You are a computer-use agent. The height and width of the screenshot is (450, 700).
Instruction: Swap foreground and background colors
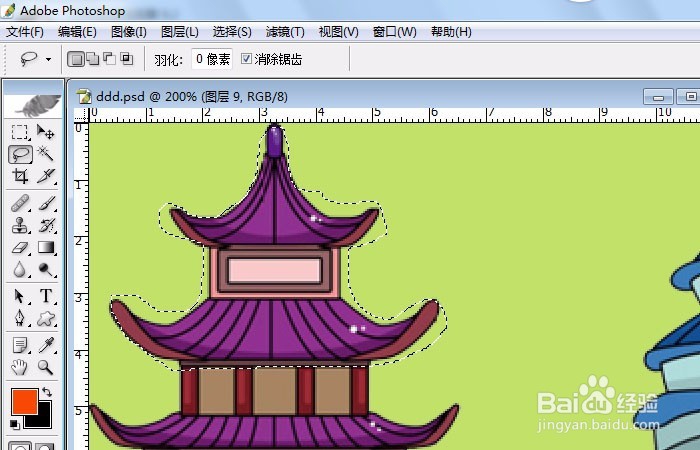pyautogui.click(x=47, y=392)
